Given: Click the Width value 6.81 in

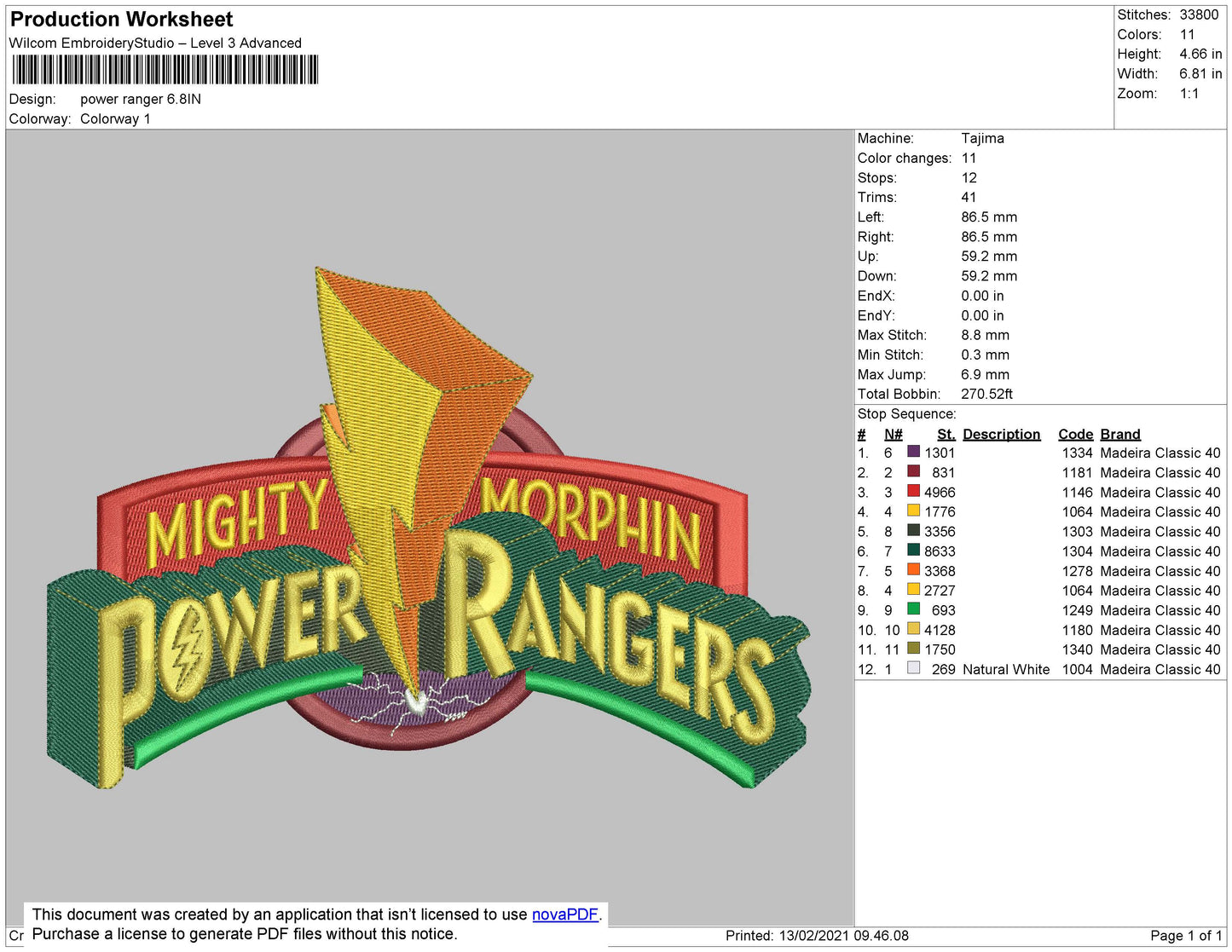Looking at the screenshot, I should pos(1200,73).
